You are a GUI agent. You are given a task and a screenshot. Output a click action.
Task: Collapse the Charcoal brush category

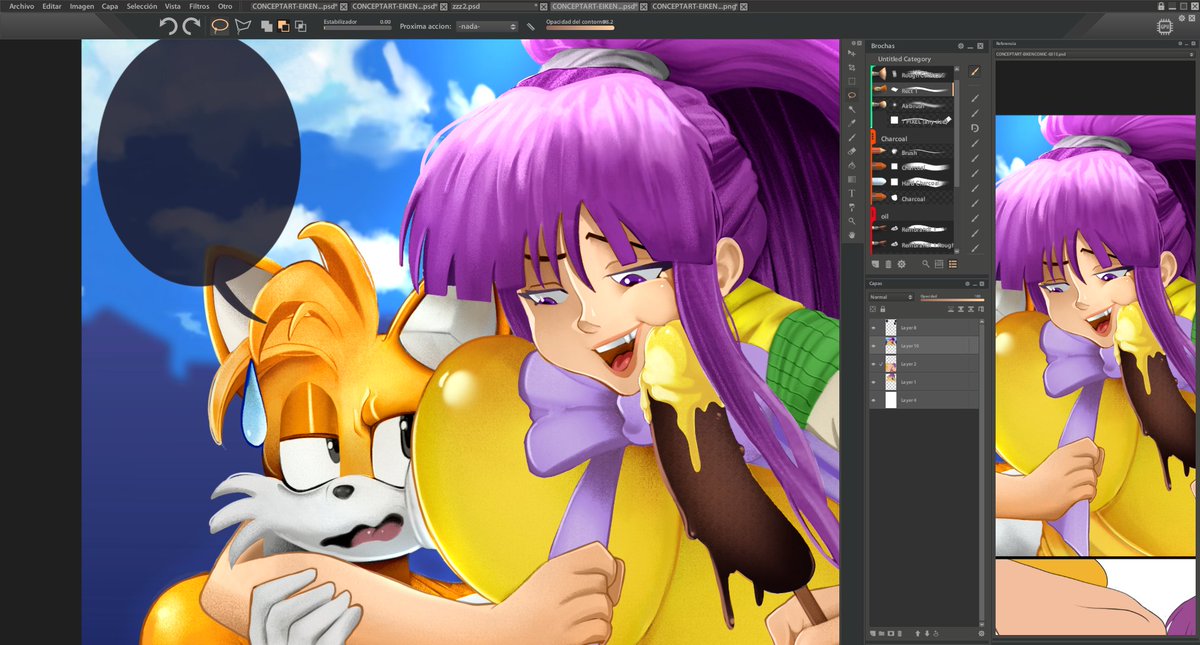click(x=874, y=138)
